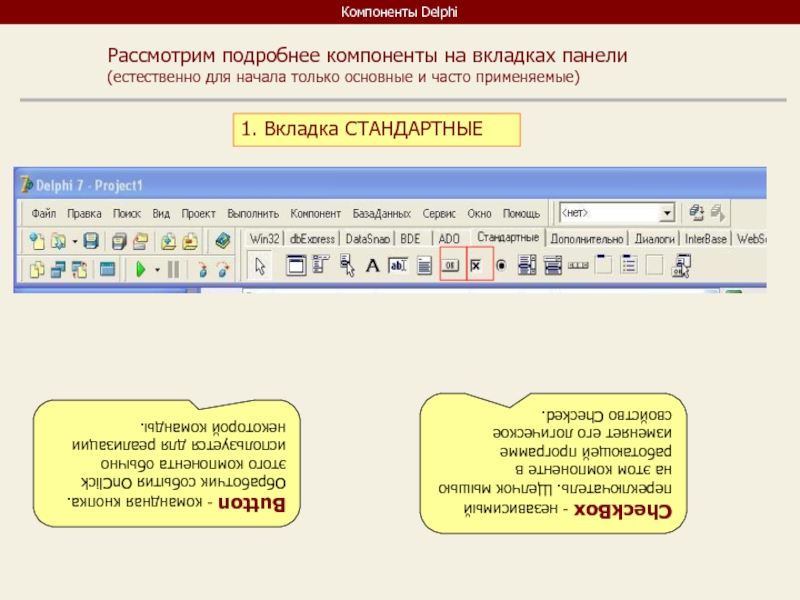Switch to the Диалоги palette tab
The width and height of the screenshot is (800, 600).
(655, 239)
